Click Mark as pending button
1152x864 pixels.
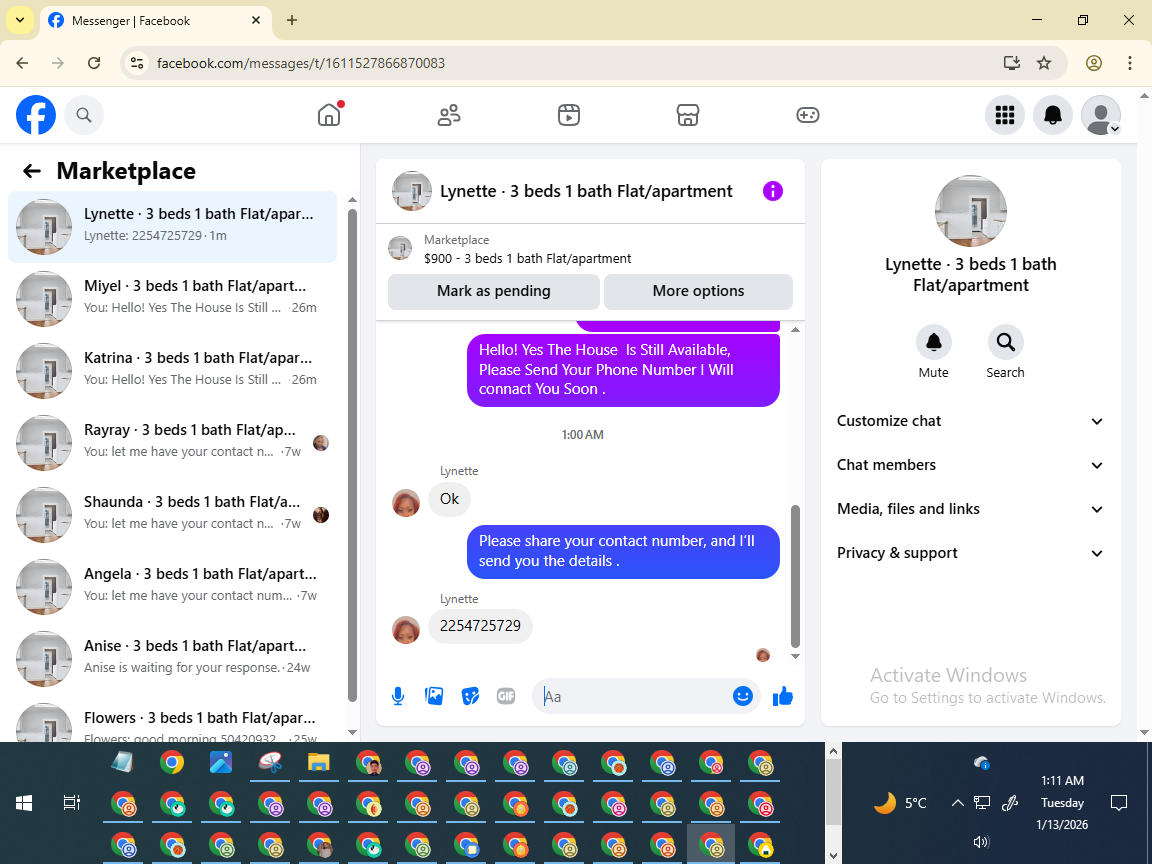[x=494, y=291]
